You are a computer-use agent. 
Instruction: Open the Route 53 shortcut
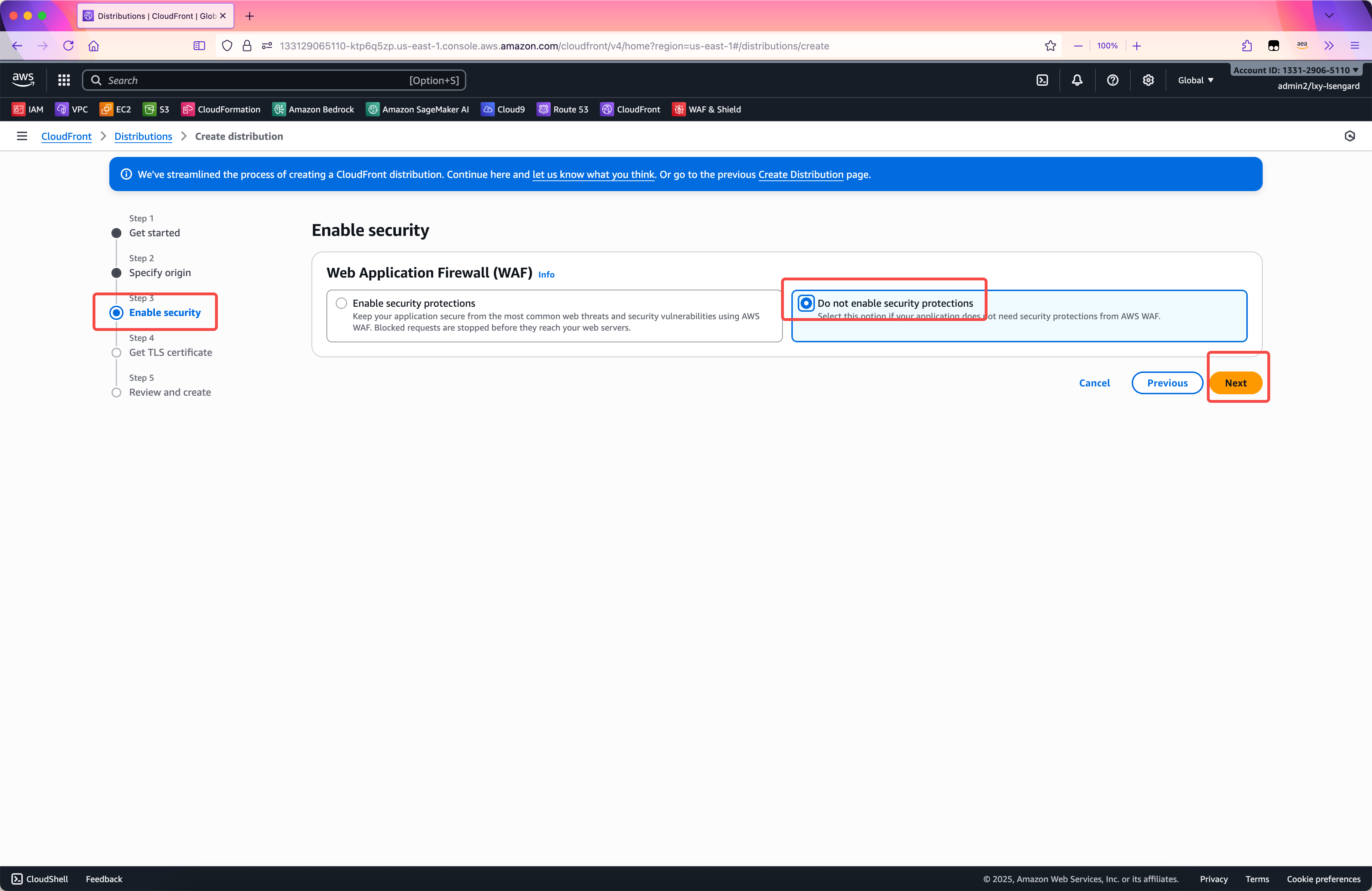[562, 110]
